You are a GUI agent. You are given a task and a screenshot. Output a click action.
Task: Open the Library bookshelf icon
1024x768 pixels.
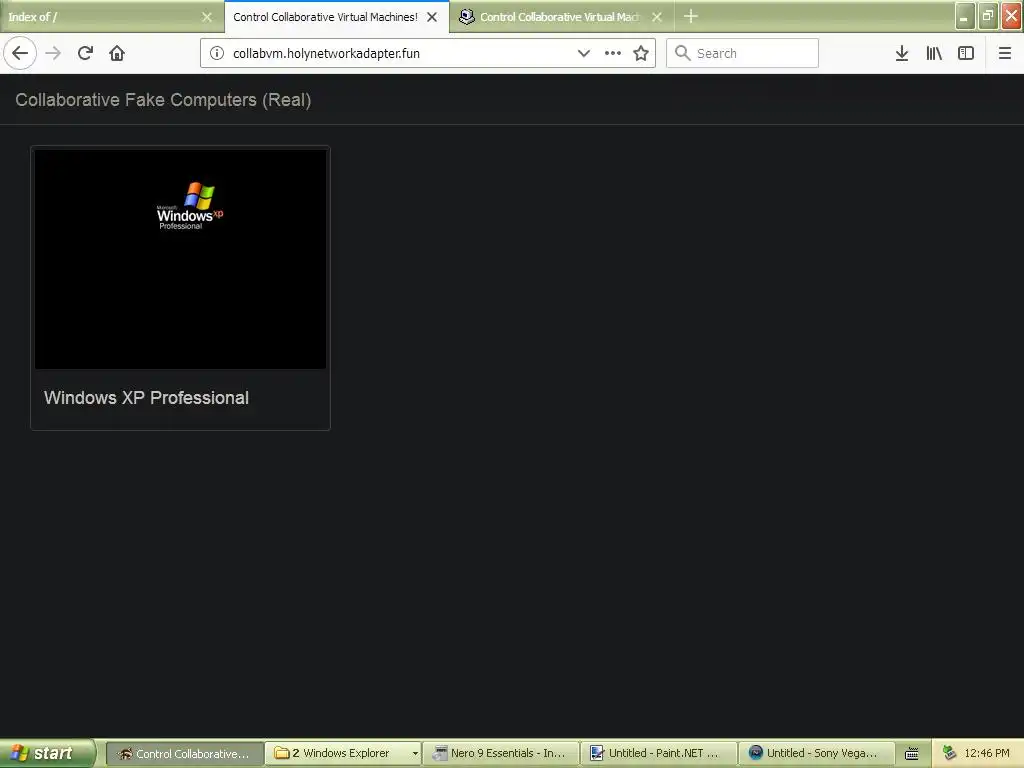[x=934, y=53]
